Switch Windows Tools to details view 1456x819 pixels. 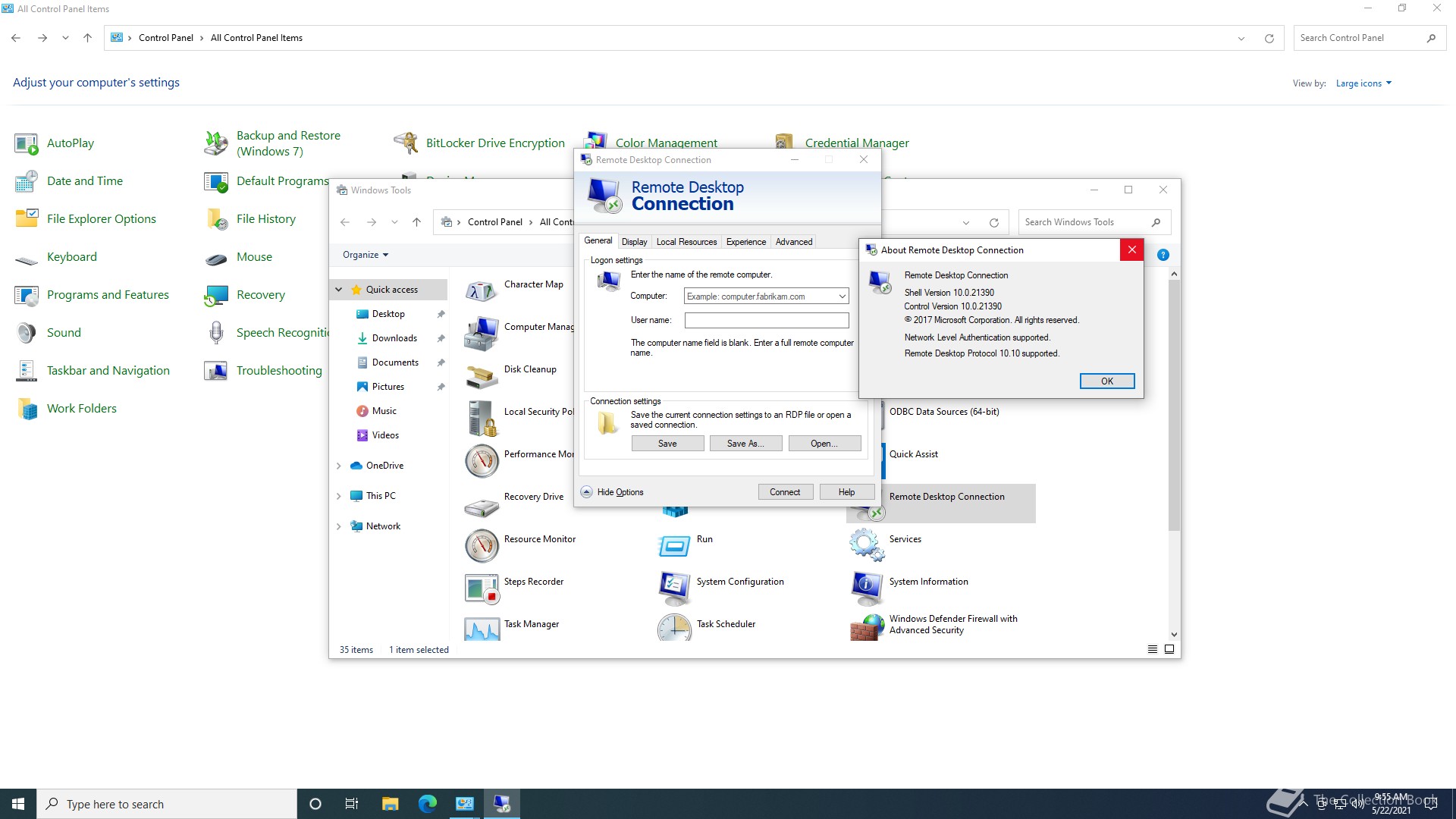(x=1153, y=649)
